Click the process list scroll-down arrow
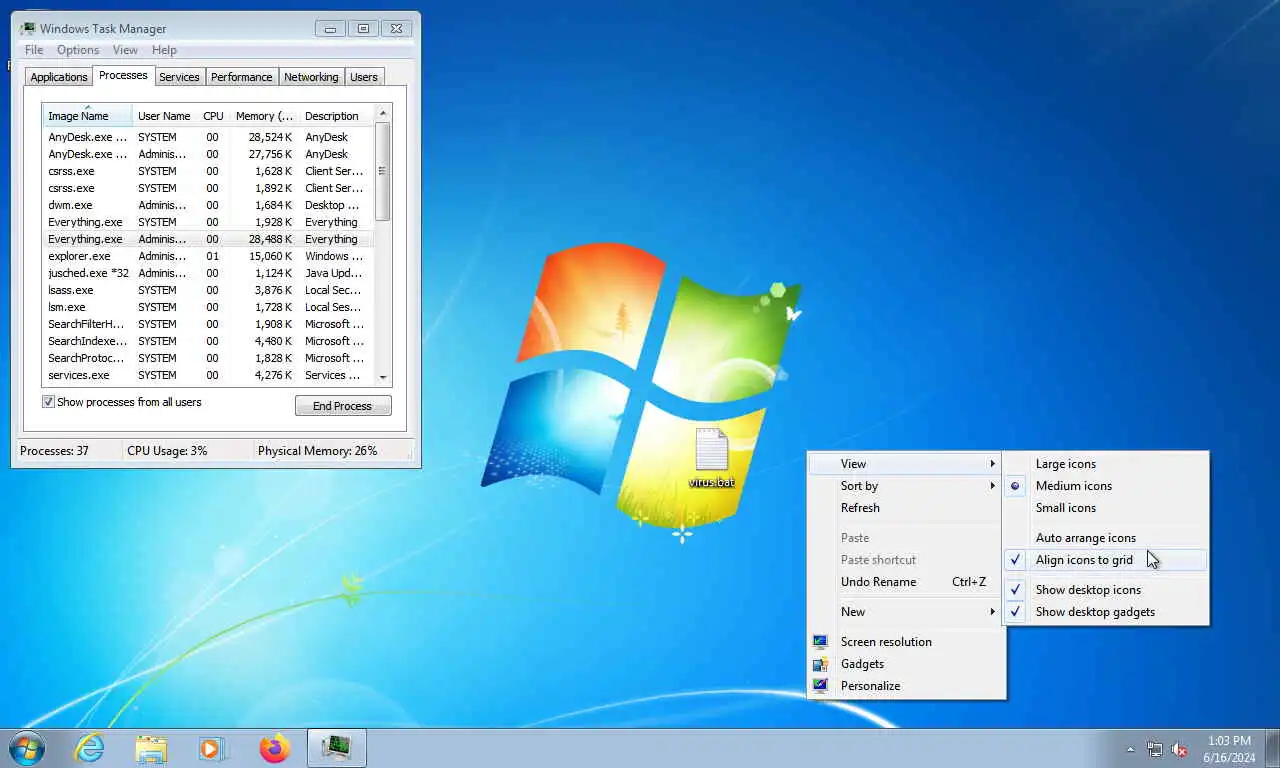Screen dimensions: 1280x768 [x=382, y=377]
